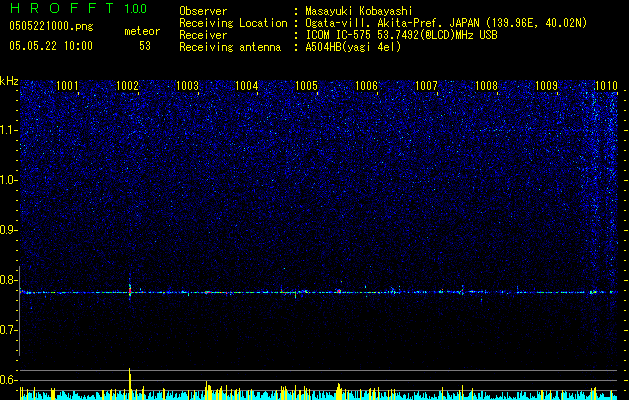Click the 1003 time marker
The width and height of the screenshot is (629, 400).
tap(187, 86)
